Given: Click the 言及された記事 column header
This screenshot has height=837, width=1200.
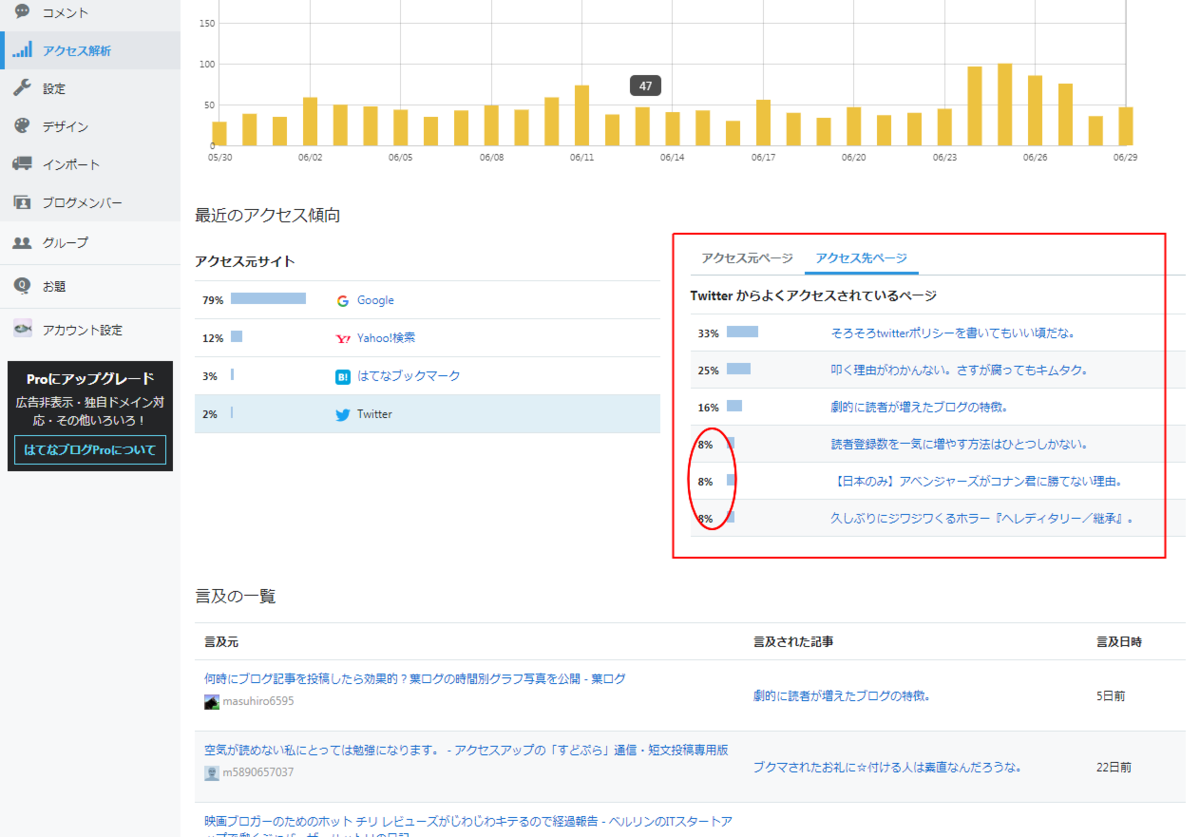Looking at the screenshot, I should [793, 641].
